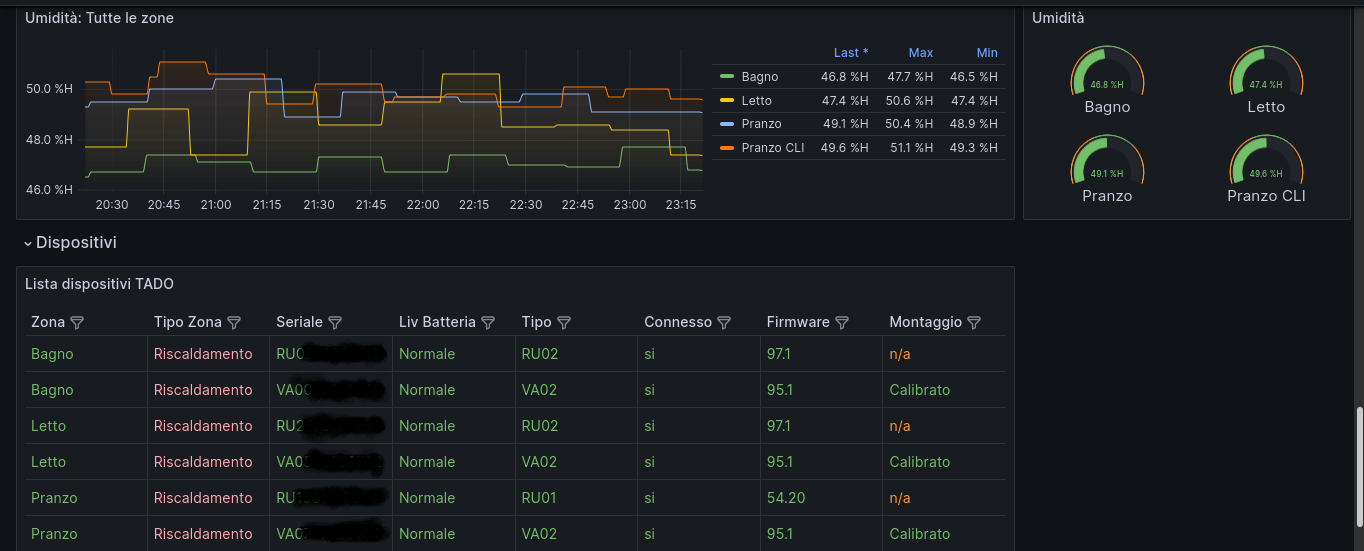Screen dimensions: 1364x551
Task: Open Umidità: Tutte le zone panel menu
Action: pos(98,18)
